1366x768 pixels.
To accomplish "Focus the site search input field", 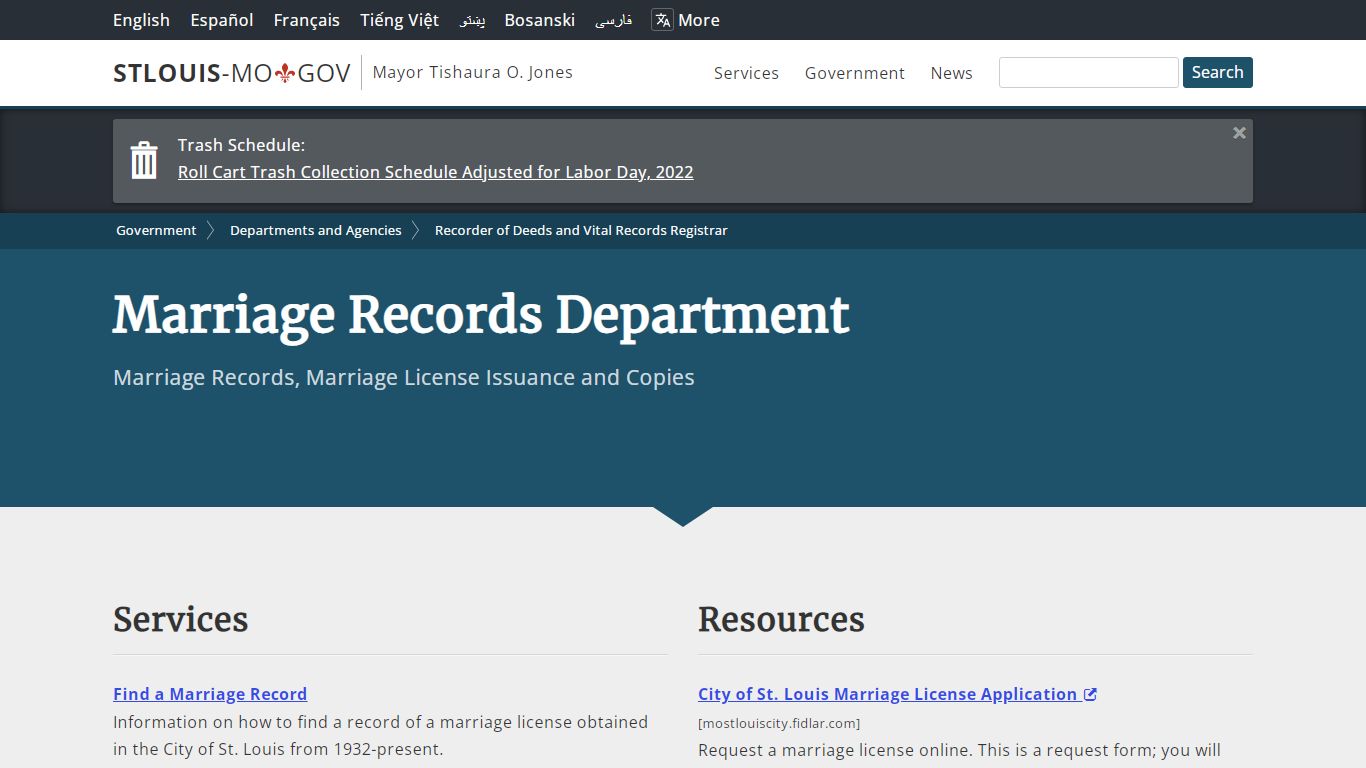I will [x=1089, y=72].
